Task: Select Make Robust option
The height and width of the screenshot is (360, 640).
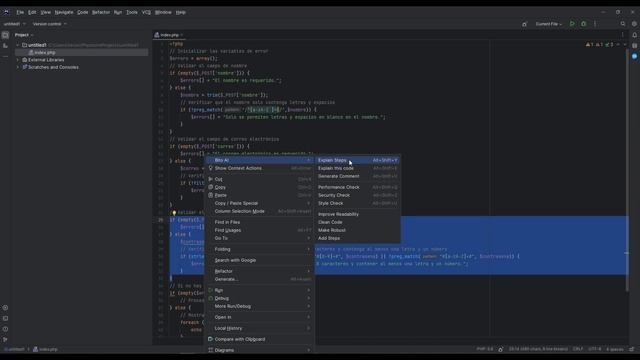Action: coord(358,230)
